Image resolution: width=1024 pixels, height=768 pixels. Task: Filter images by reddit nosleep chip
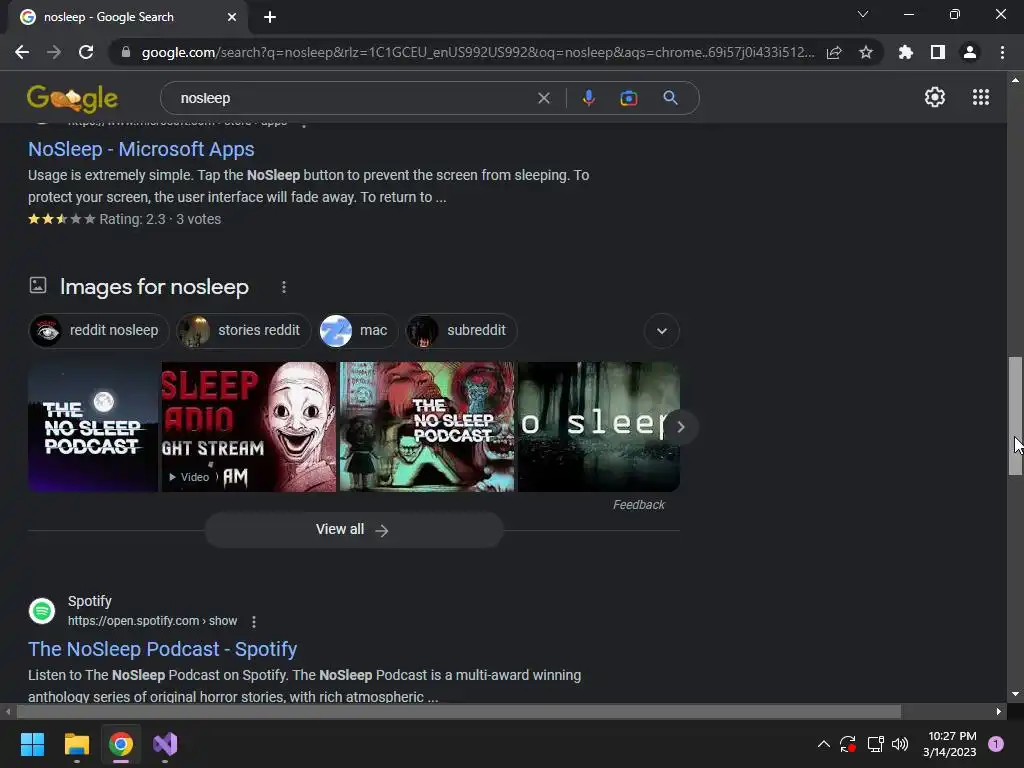pyautogui.click(x=99, y=330)
